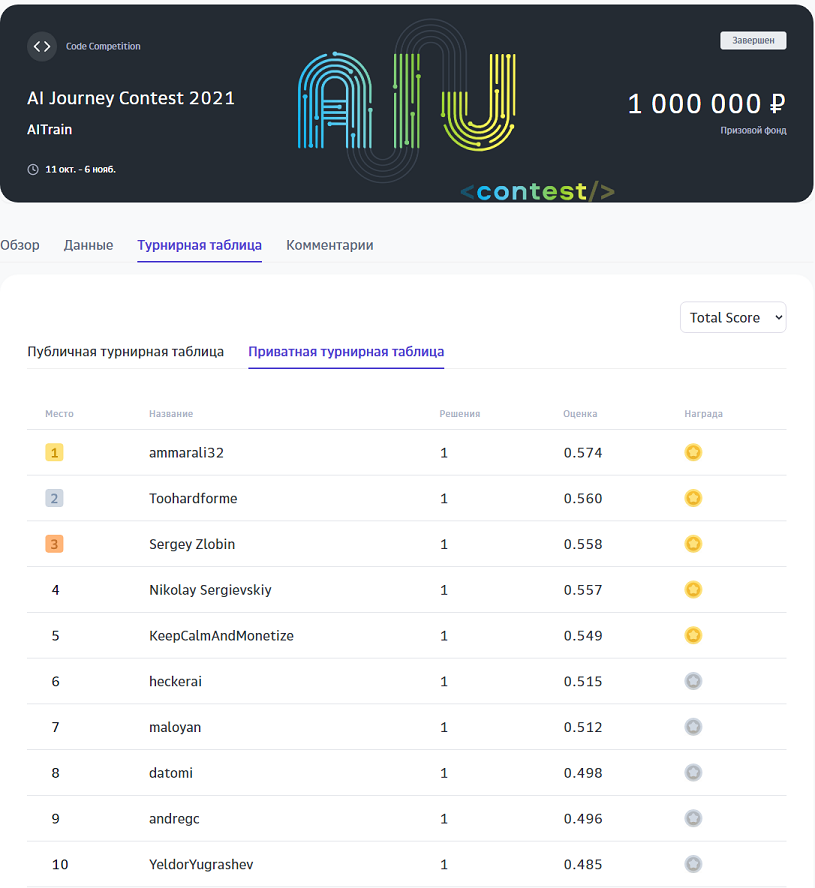Click the score 0.512
Screen dimensions: 815x888
coord(583,727)
